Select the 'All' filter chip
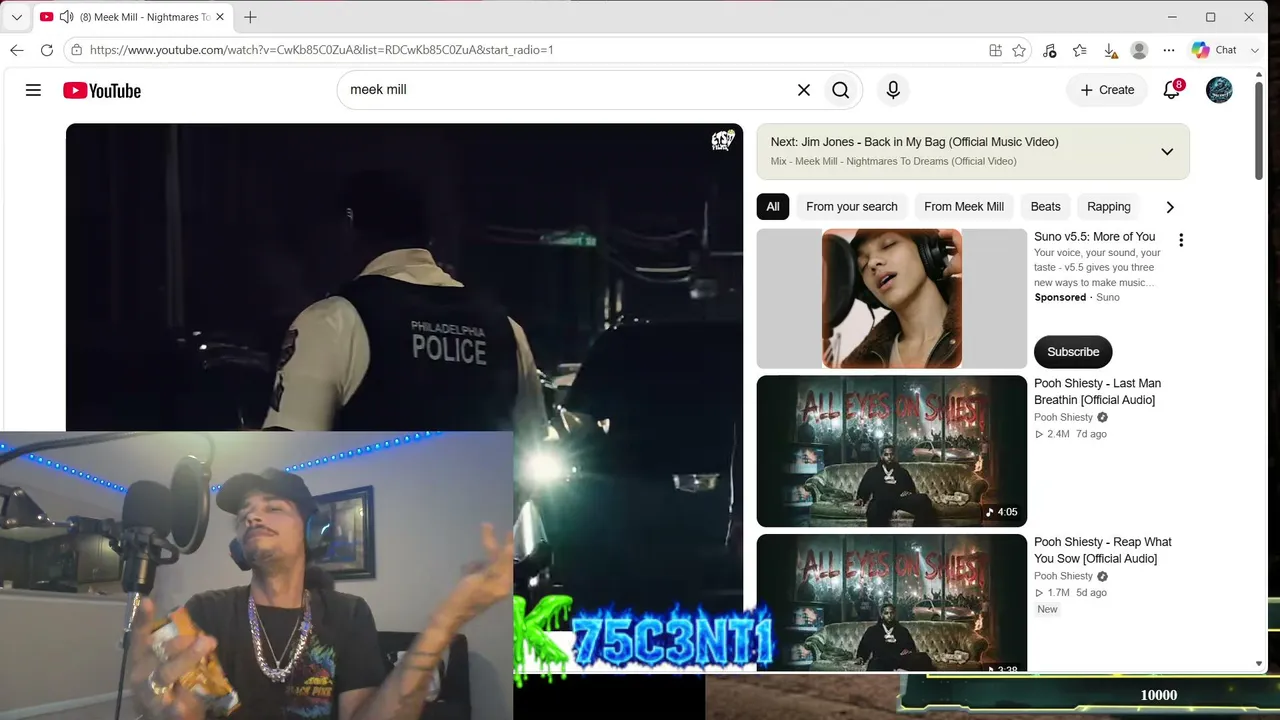The image size is (1280, 720). coord(773,207)
